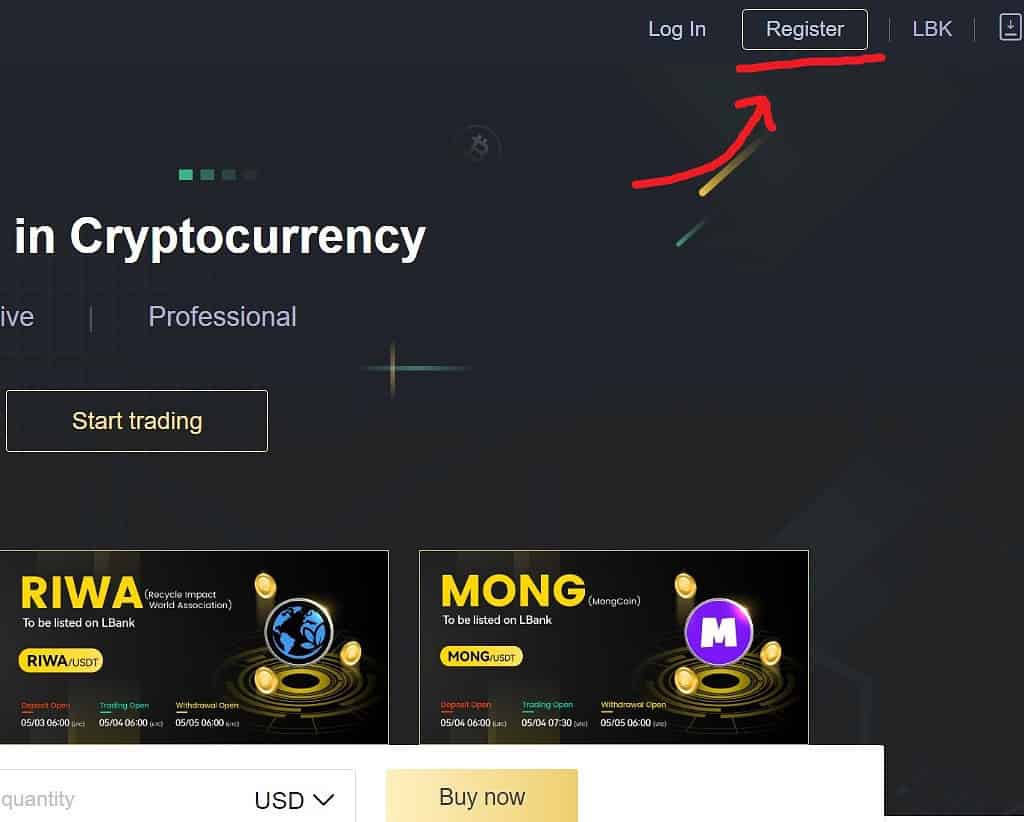Select the fourth carousel indicator dot
This screenshot has width=1024, height=822.
click(250, 174)
